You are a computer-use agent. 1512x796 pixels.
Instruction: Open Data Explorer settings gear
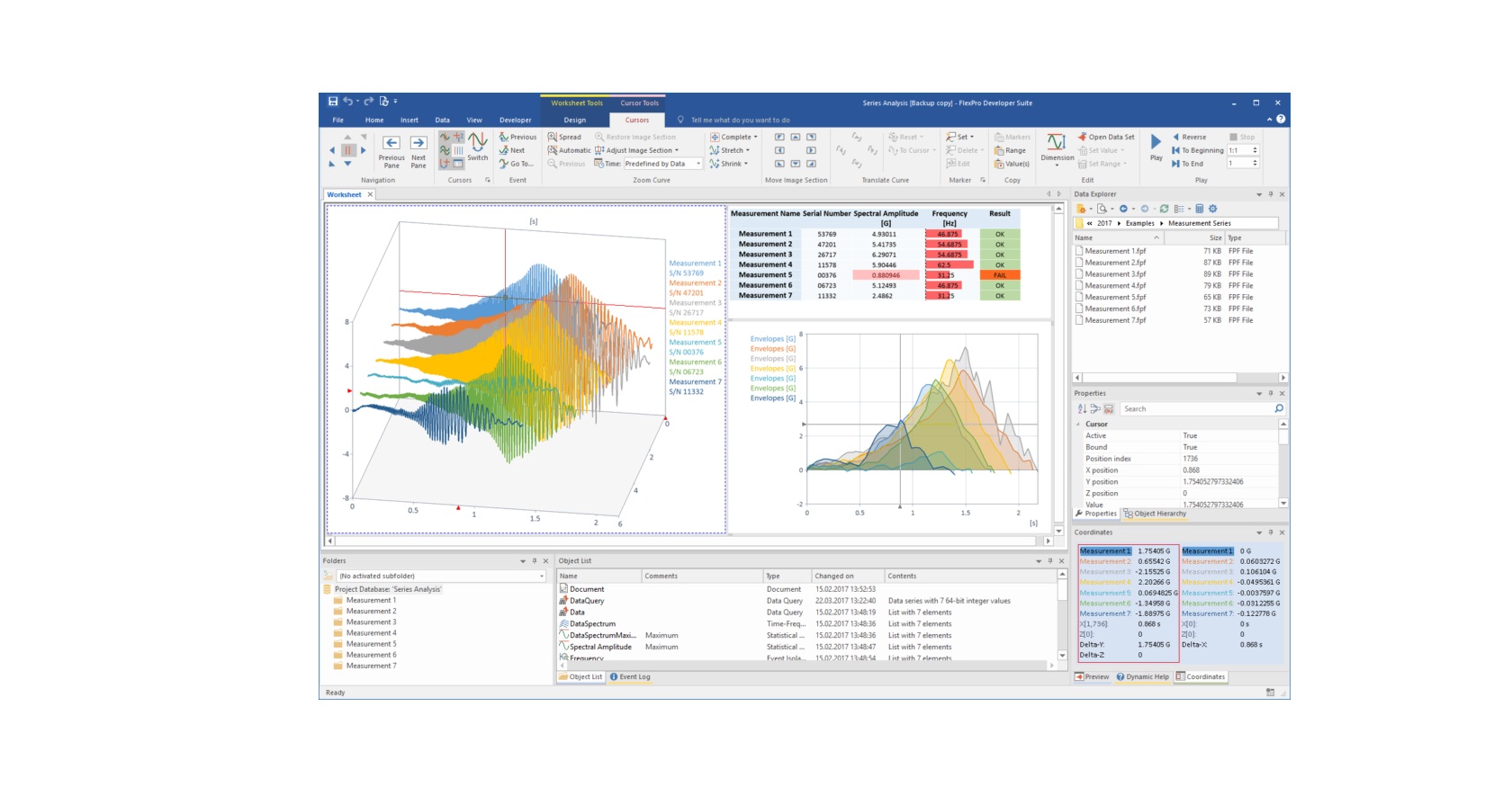[1212, 209]
